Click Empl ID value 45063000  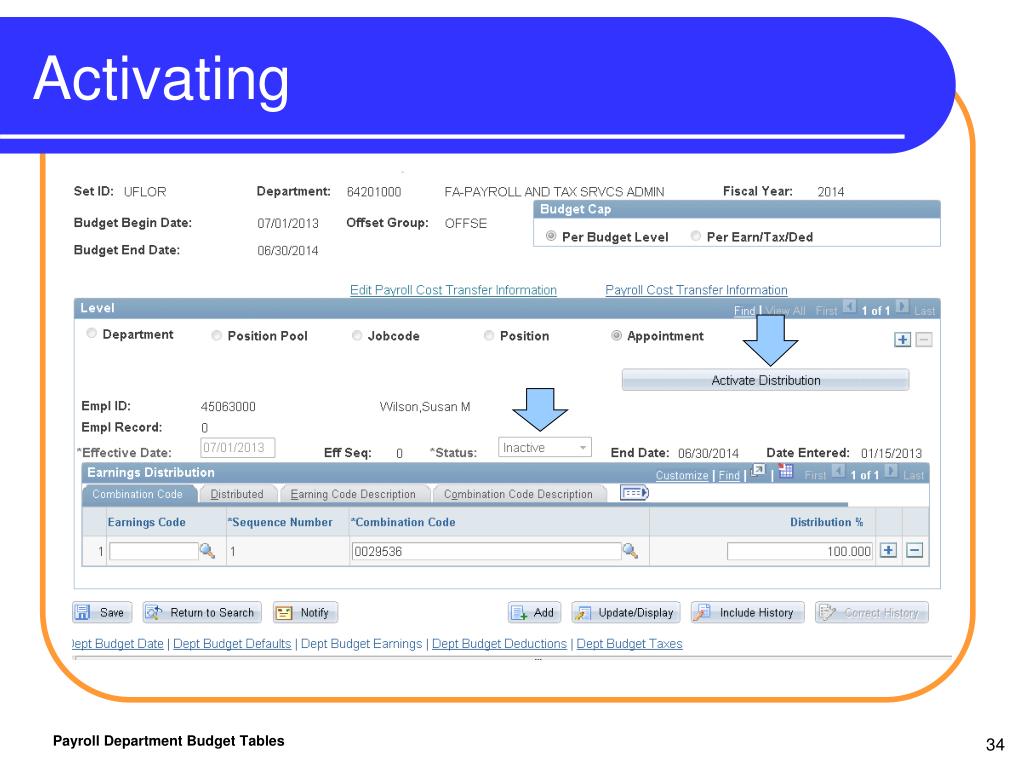point(228,407)
